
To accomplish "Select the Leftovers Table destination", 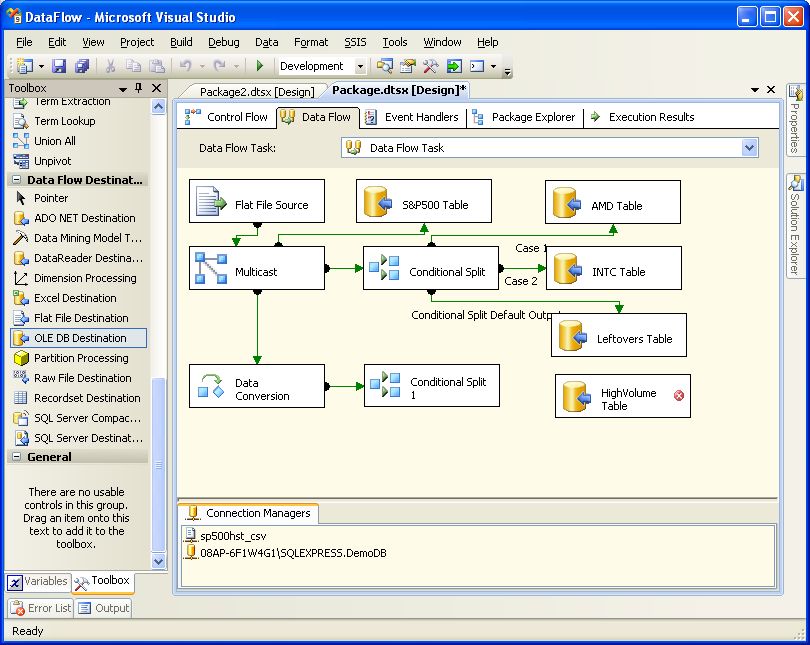I will (619, 335).
